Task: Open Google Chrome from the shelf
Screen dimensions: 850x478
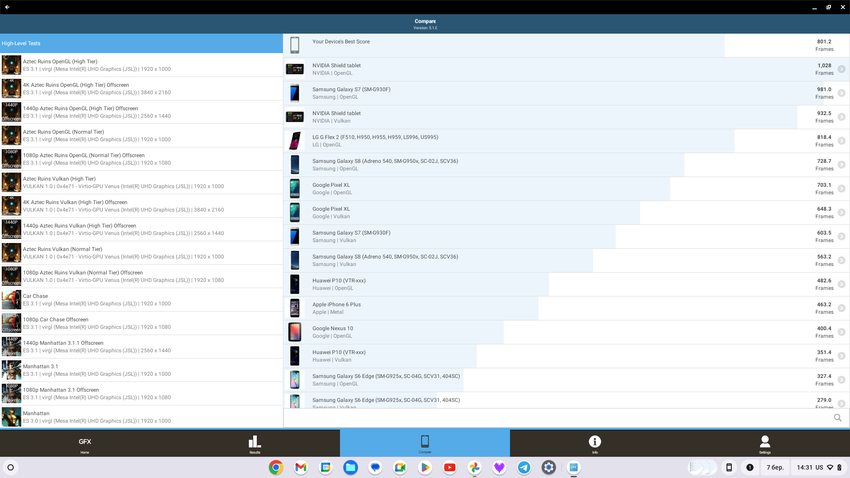Action: pyautogui.click(x=276, y=467)
